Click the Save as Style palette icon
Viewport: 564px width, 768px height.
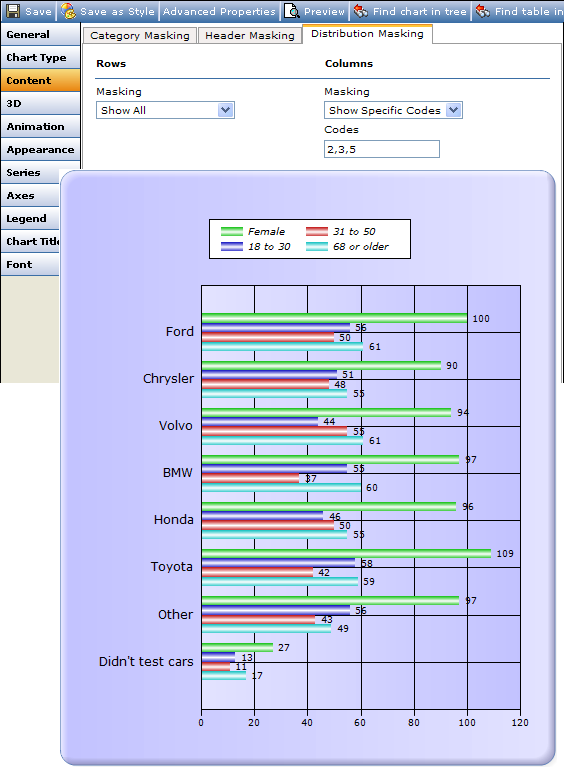(68, 11)
